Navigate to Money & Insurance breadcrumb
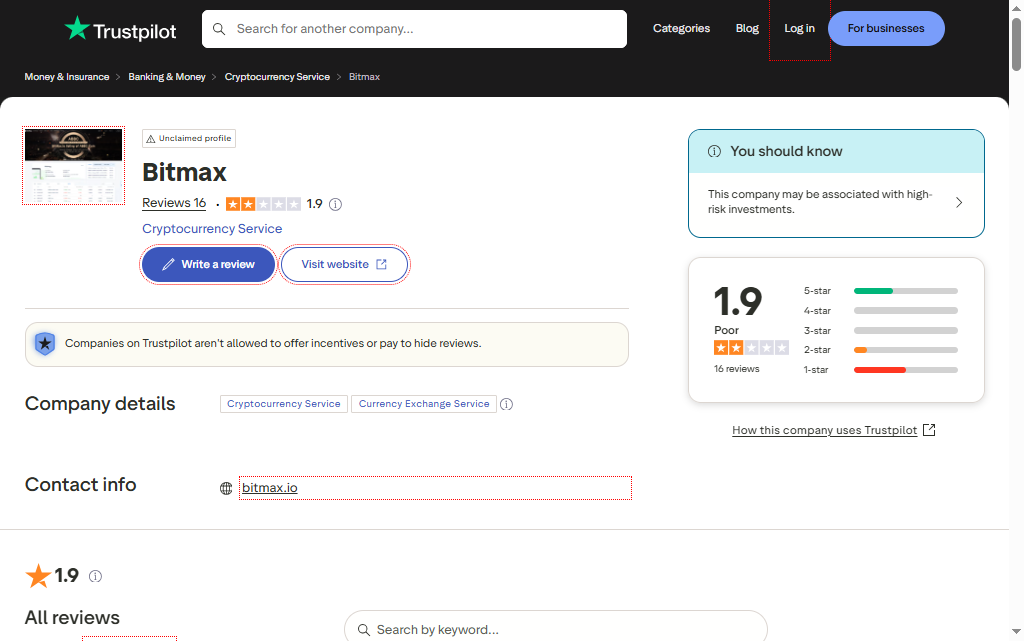Image resolution: width=1024 pixels, height=641 pixels. [67, 76]
